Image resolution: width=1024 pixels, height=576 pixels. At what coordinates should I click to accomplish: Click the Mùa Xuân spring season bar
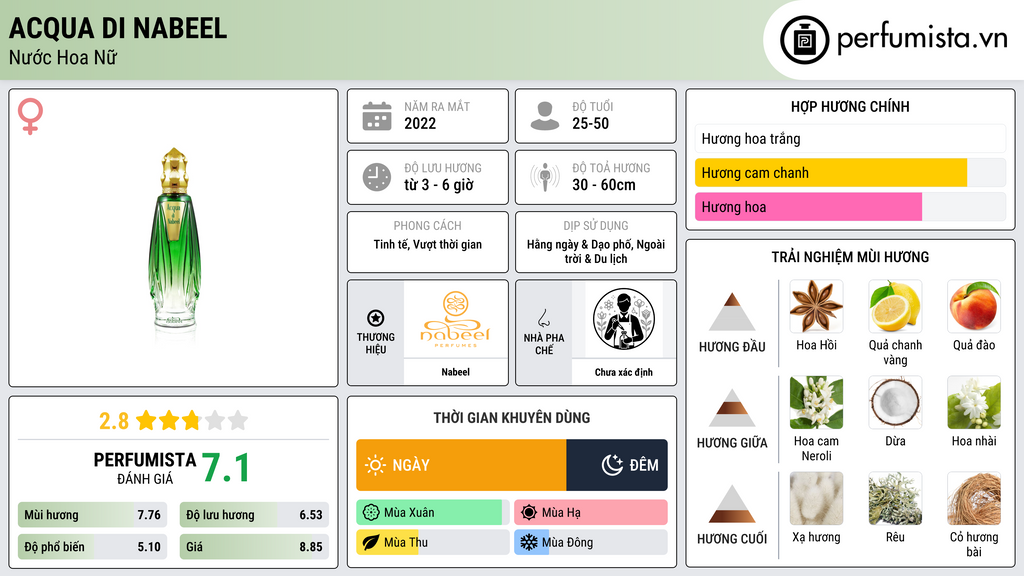coord(432,513)
